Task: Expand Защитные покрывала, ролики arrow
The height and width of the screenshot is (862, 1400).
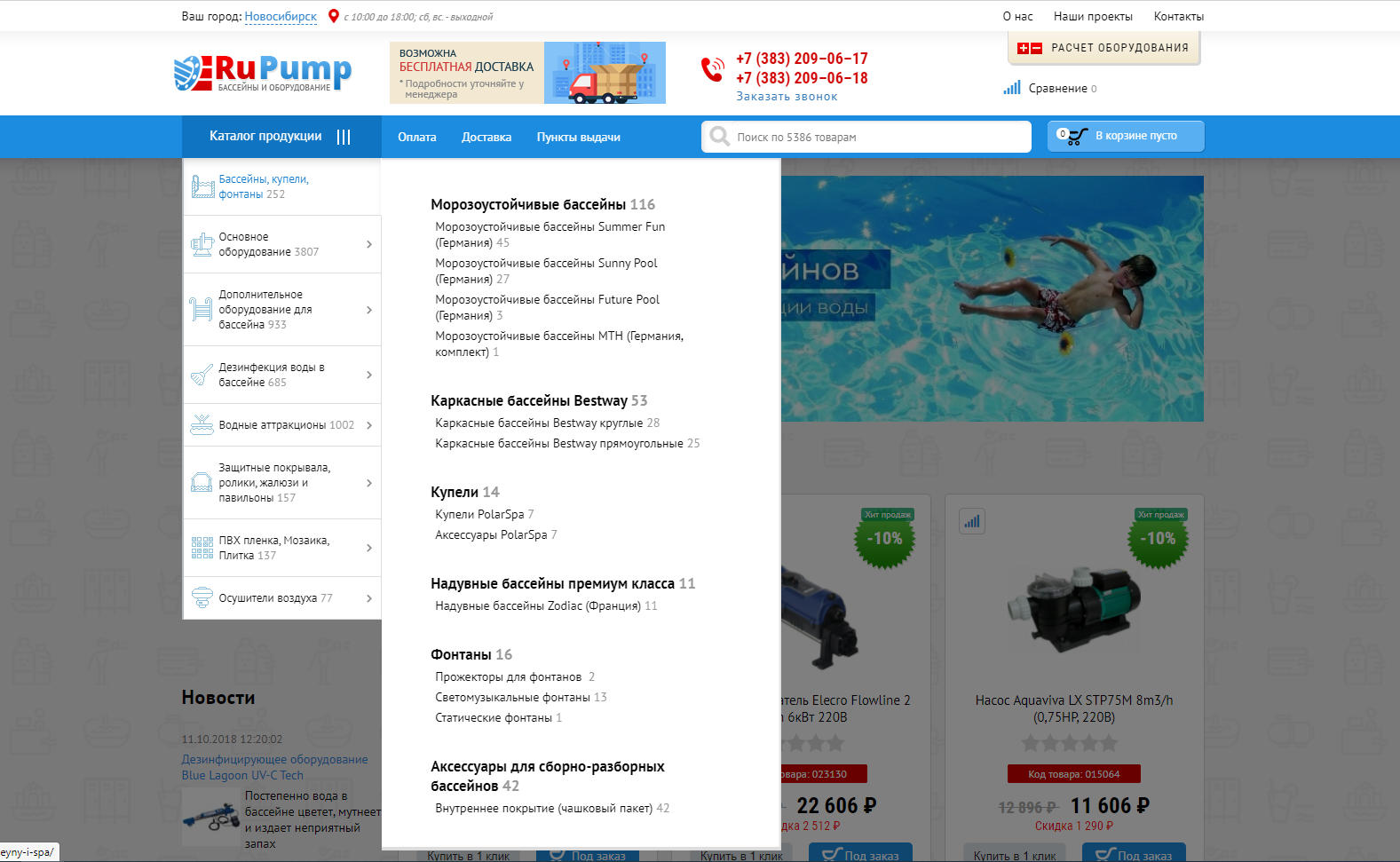Action: click(369, 483)
